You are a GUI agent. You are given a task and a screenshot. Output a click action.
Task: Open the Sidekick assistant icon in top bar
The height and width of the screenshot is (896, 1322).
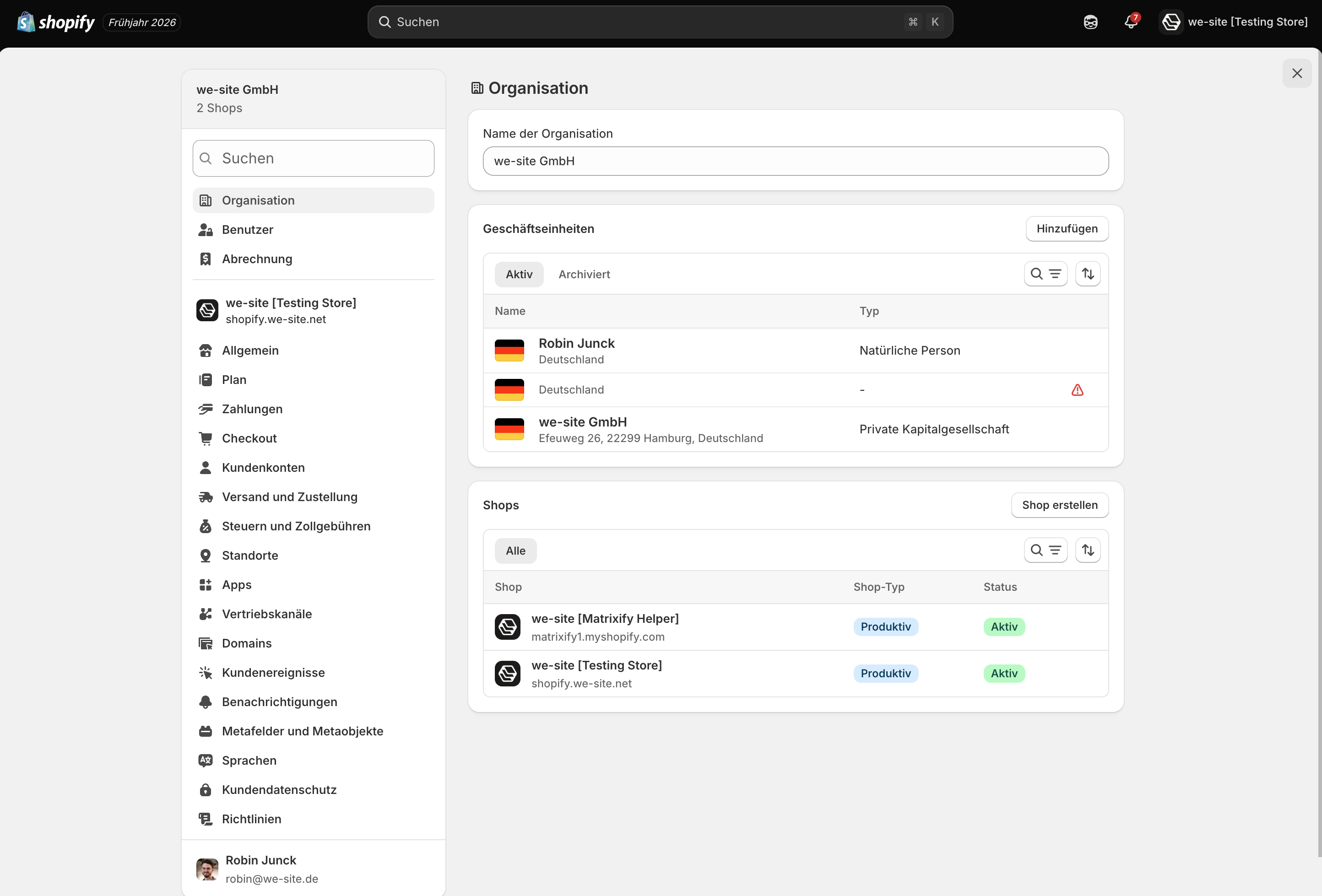(1090, 22)
